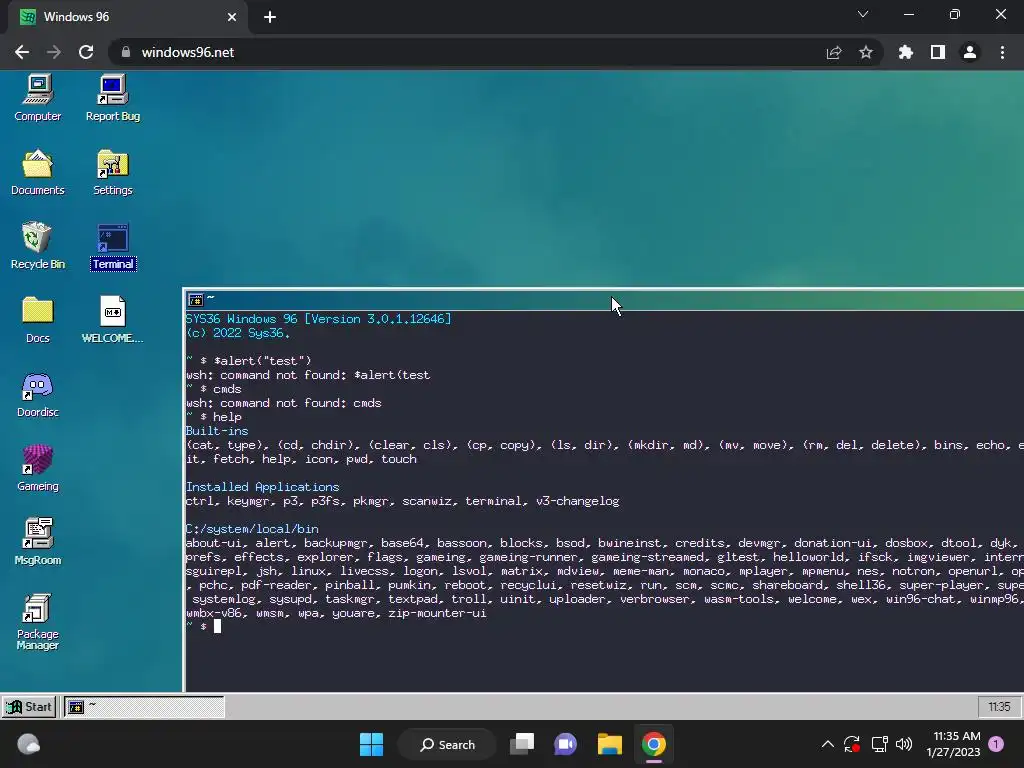
Task: Open Chrome tab search chevron
Action: 863,14
